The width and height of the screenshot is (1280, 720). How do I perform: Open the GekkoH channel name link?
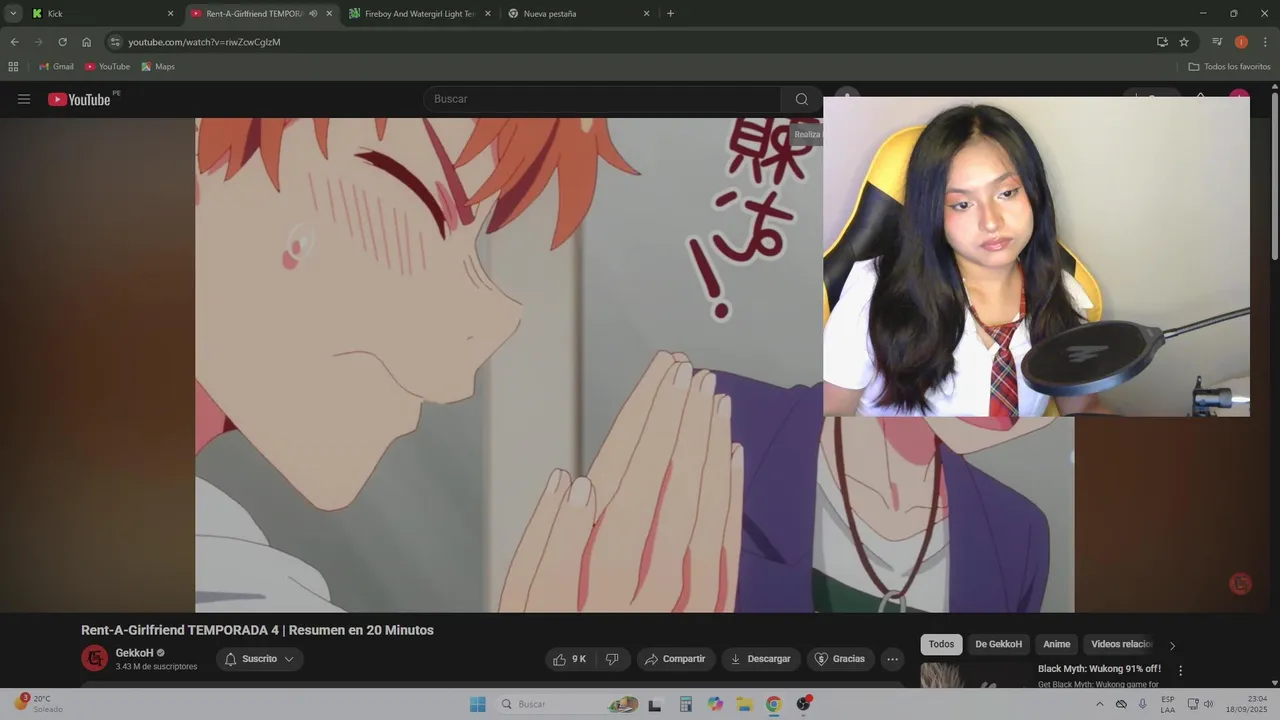pos(134,653)
